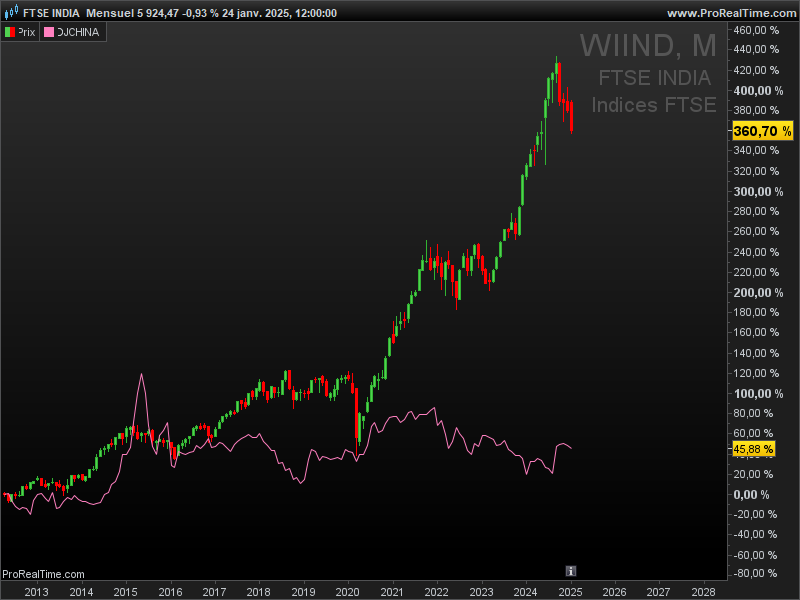Click the -40,00 % scale value
This screenshot has width=800, height=600.
(x=755, y=535)
